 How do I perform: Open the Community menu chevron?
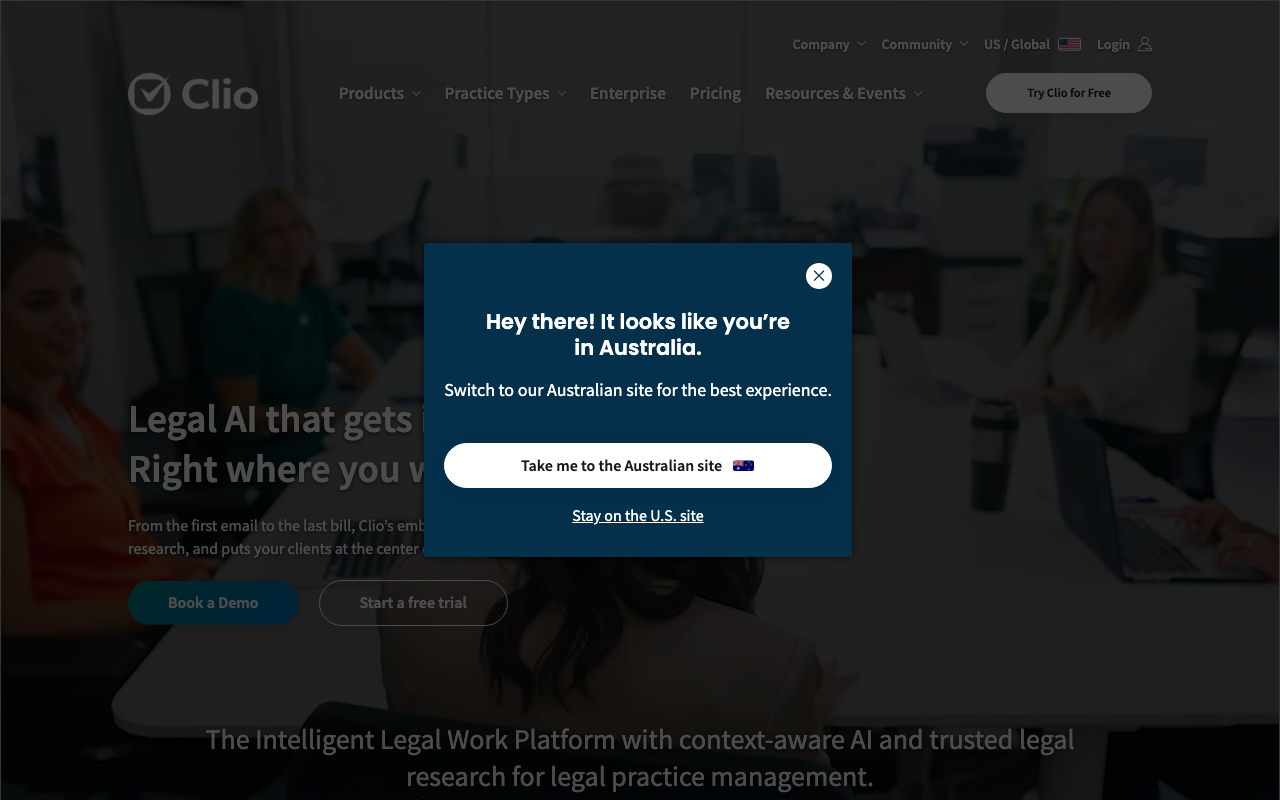pyautogui.click(x=963, y=44)
